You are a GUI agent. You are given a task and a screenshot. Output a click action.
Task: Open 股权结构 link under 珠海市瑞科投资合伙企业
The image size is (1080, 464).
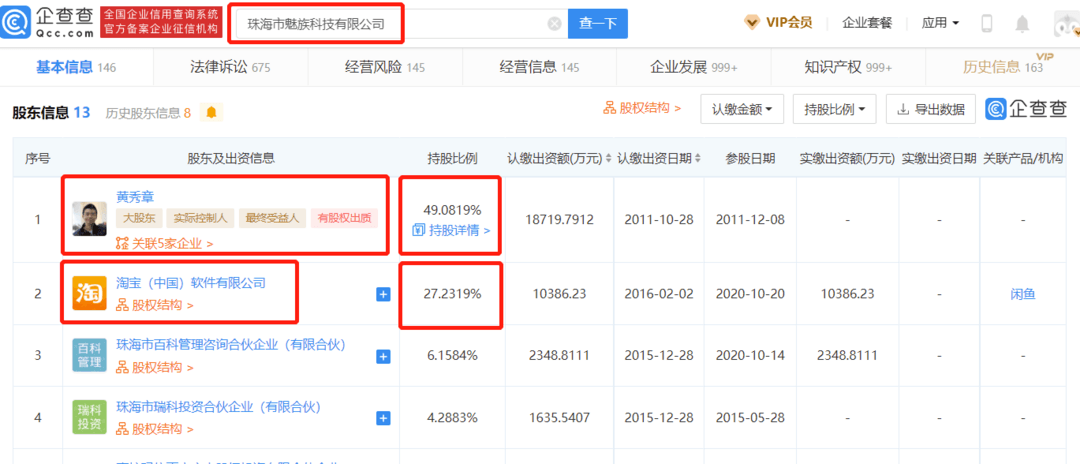pos(154,429)
